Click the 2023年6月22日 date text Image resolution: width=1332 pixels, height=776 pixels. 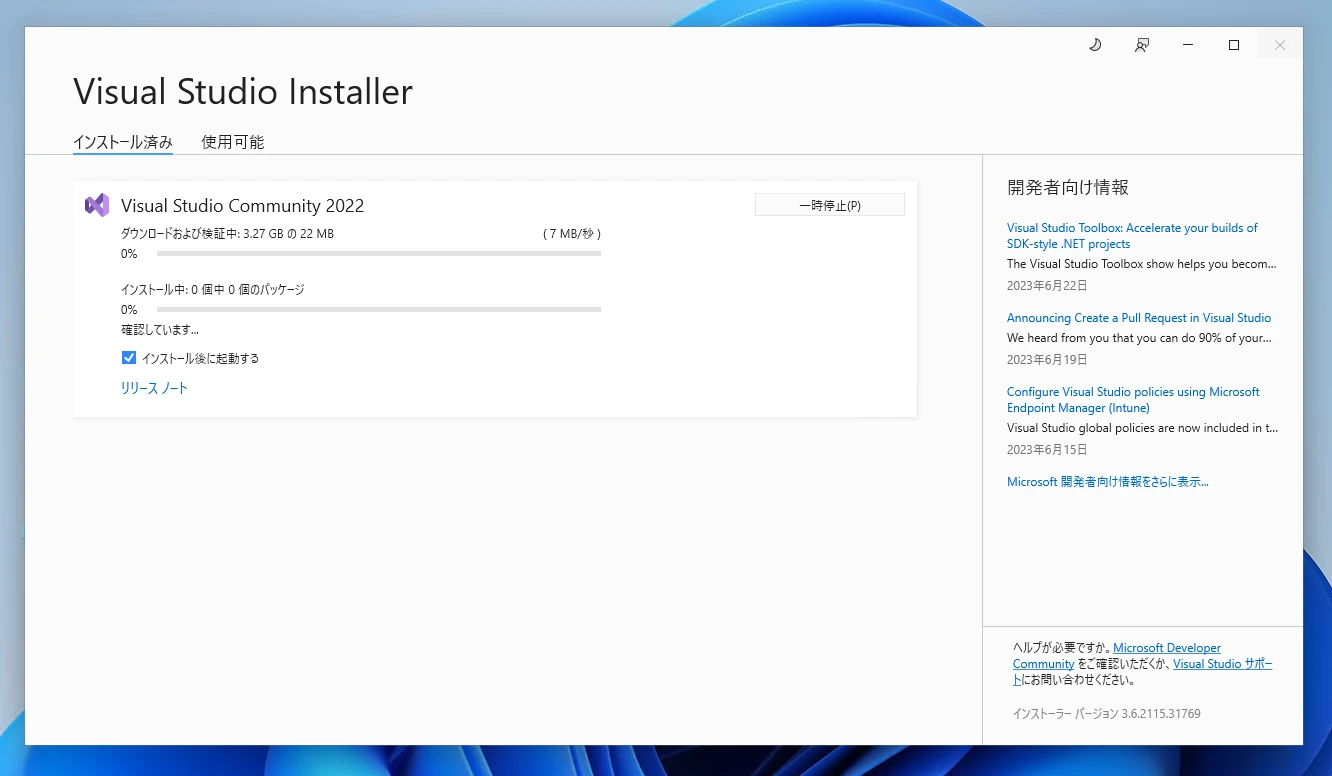(x=1047, y=286)
